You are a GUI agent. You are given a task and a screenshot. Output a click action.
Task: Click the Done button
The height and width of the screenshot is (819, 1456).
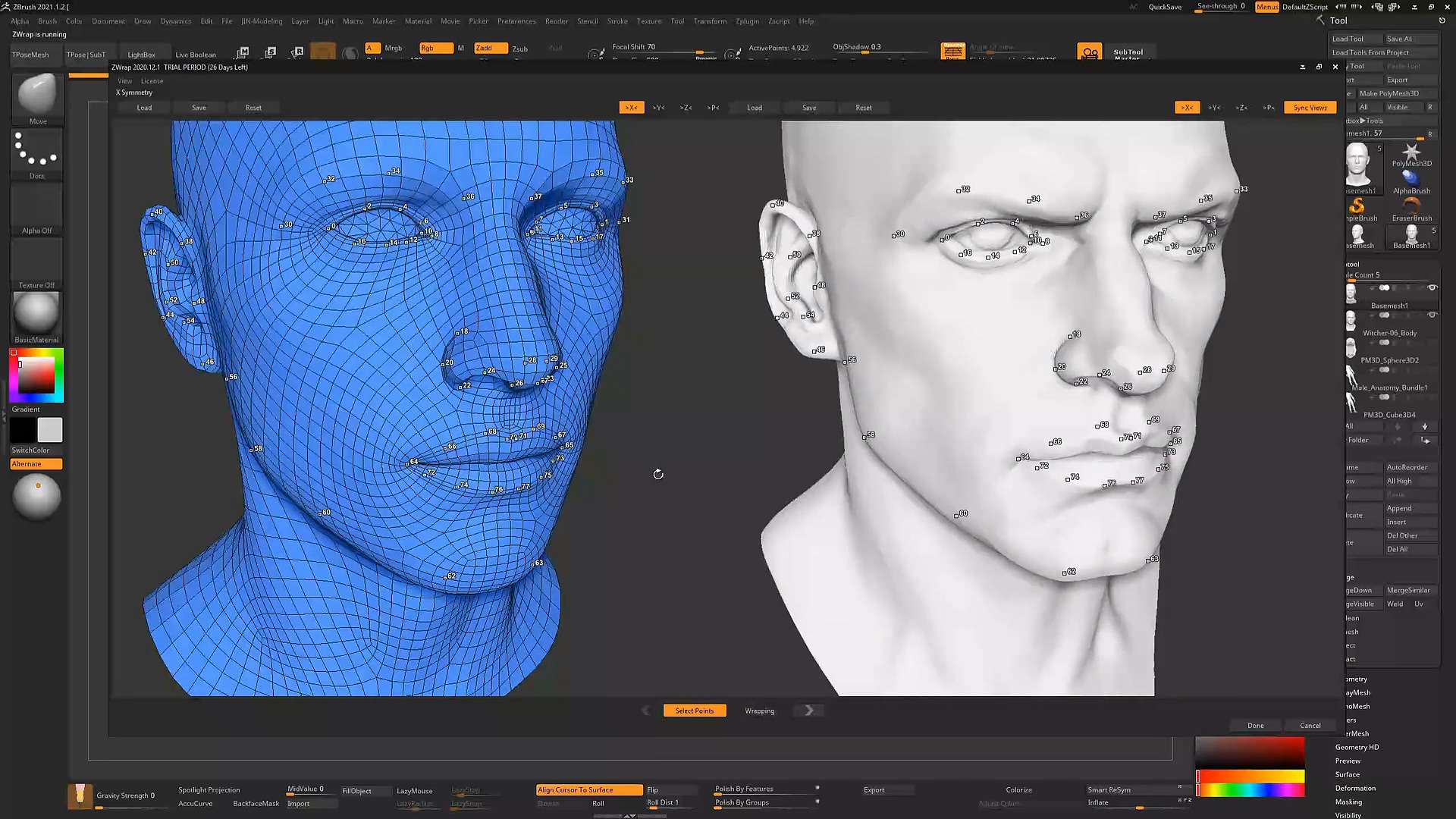pos(1255,726)
